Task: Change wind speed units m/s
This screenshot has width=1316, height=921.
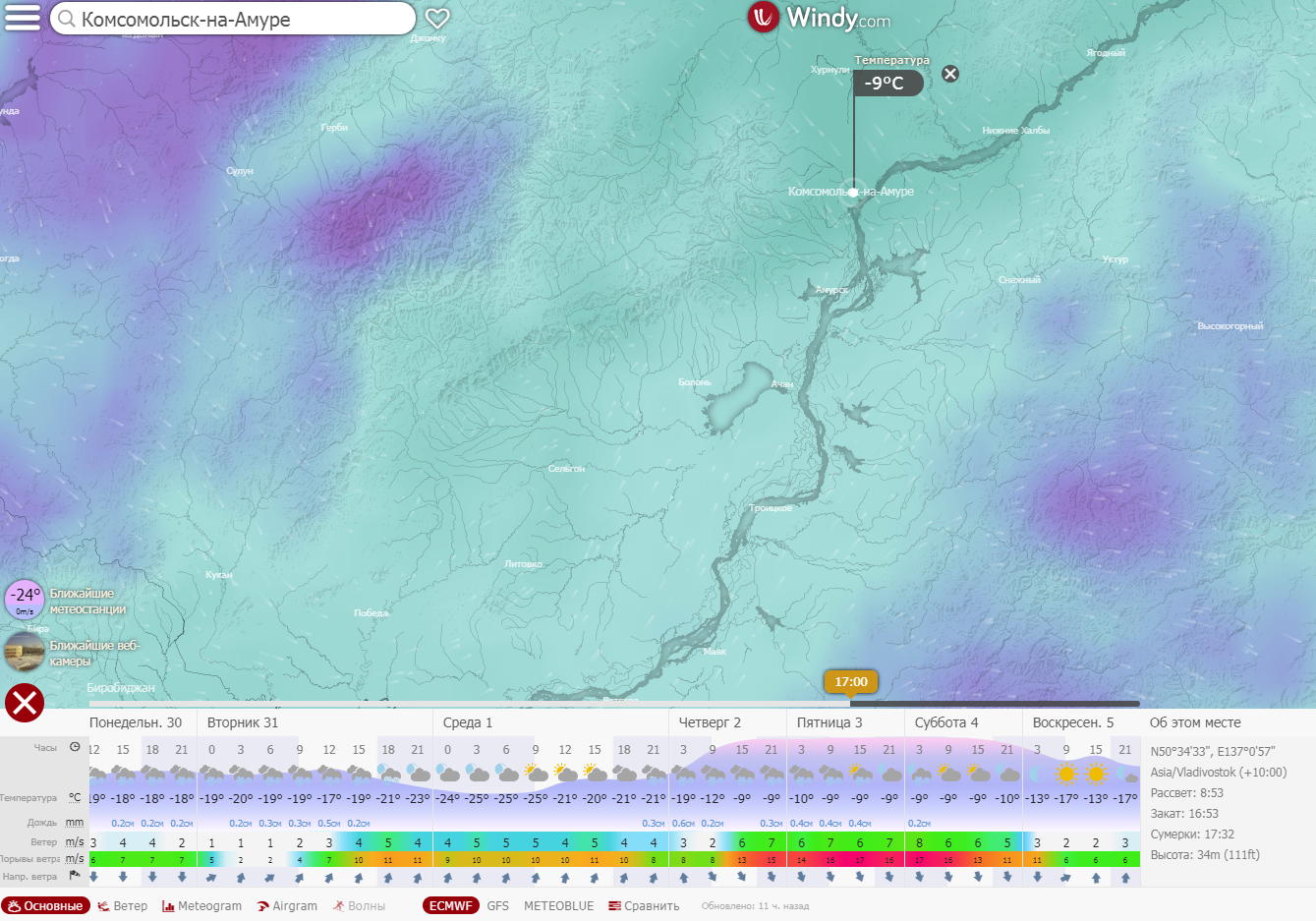Action: pos(75,841)
